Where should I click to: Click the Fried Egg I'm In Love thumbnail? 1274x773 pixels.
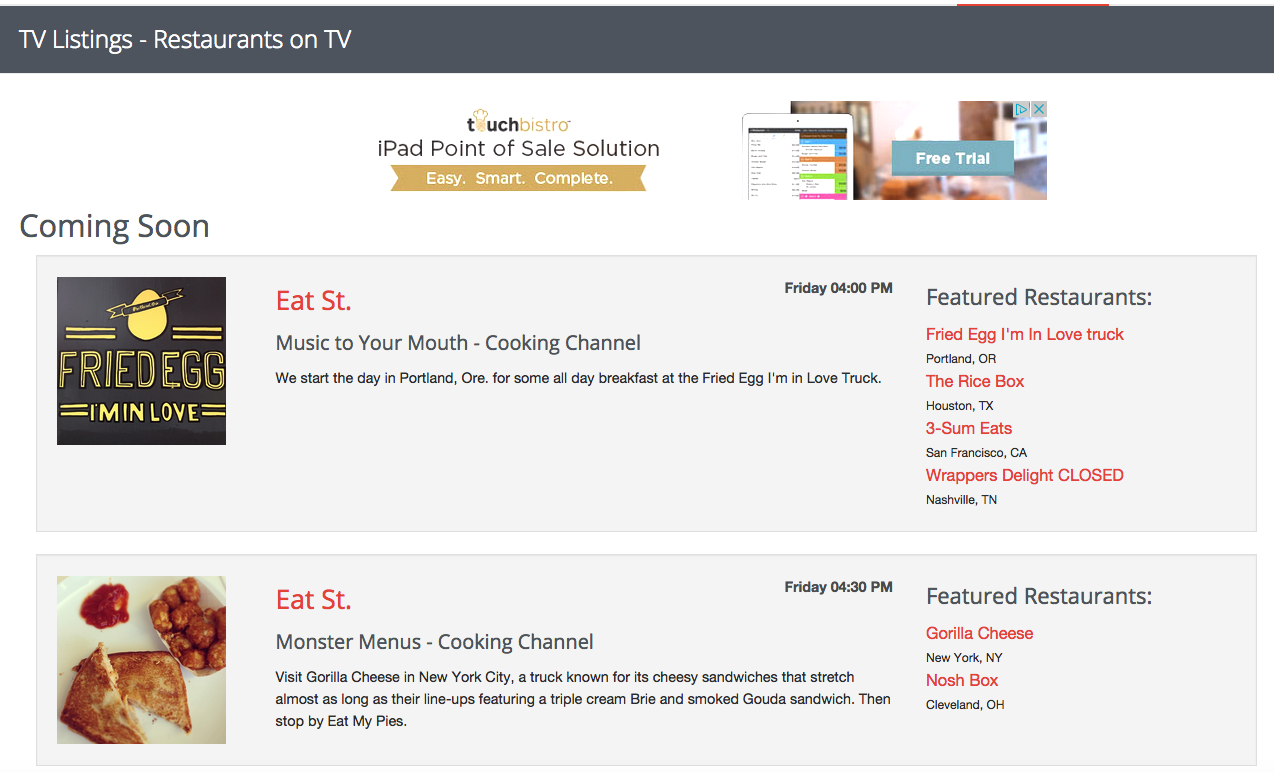[x=141, y=360]
